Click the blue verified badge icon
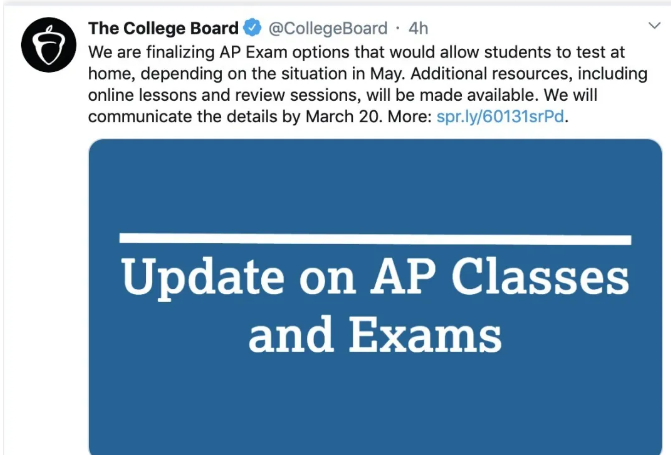 253,28
